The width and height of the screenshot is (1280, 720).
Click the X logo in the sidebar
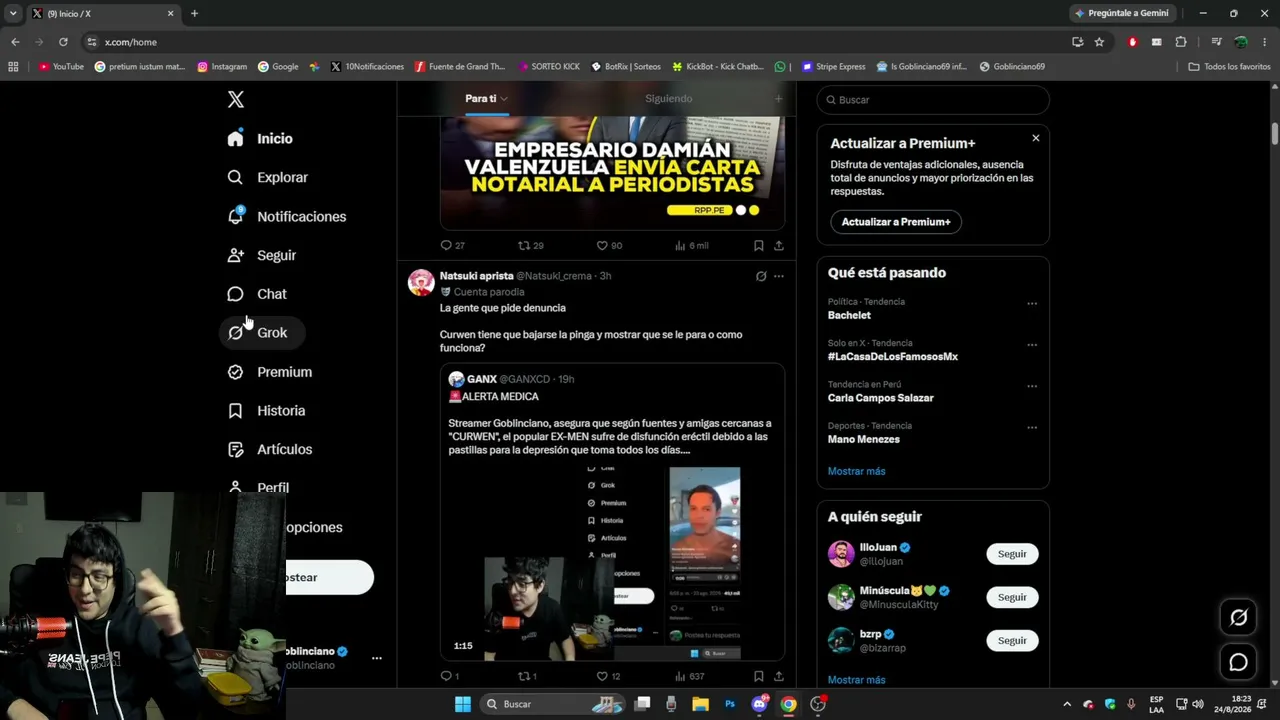click(235, 99)
